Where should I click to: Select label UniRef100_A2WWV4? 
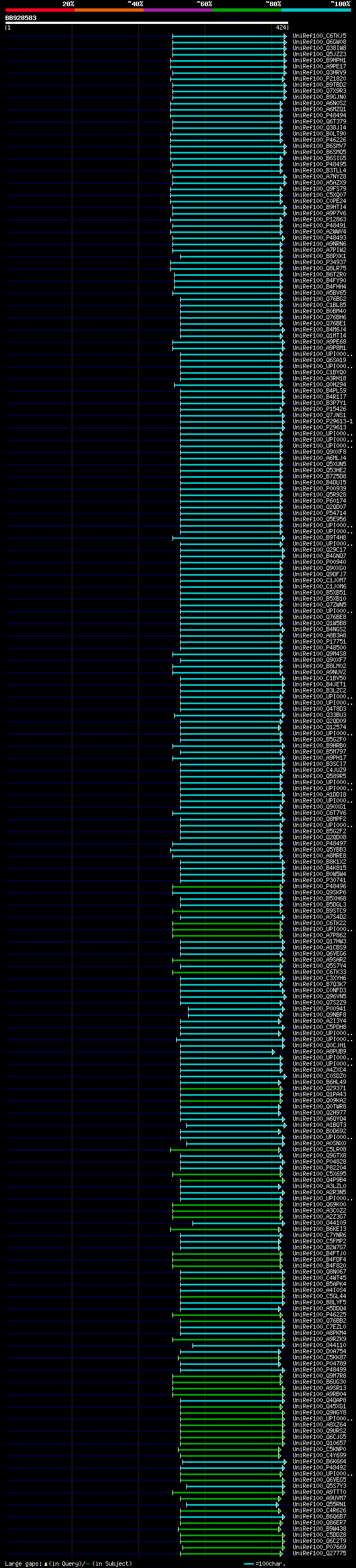[x=319, y=231]
